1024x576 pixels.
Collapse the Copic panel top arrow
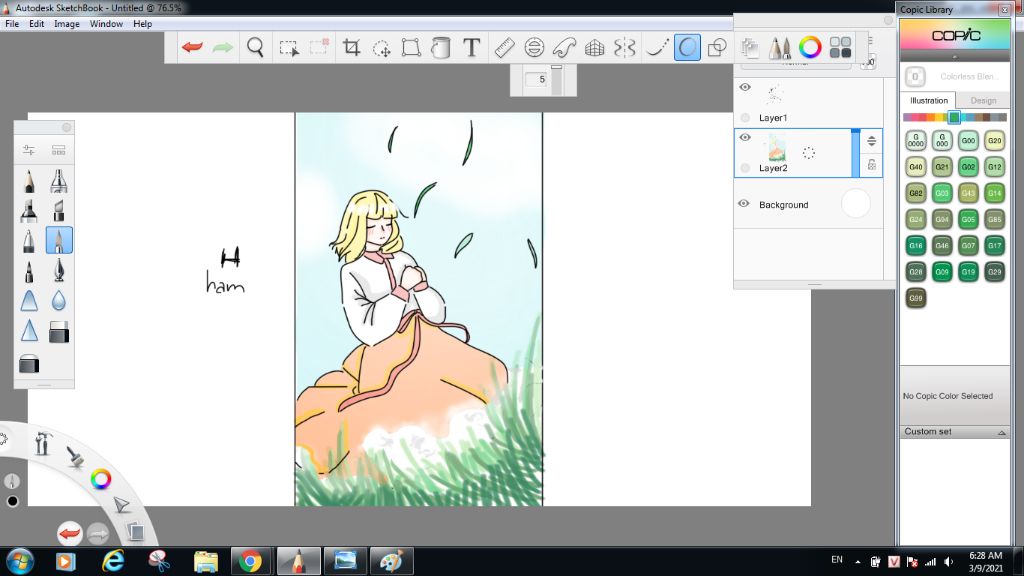click(x=955, y=57)
